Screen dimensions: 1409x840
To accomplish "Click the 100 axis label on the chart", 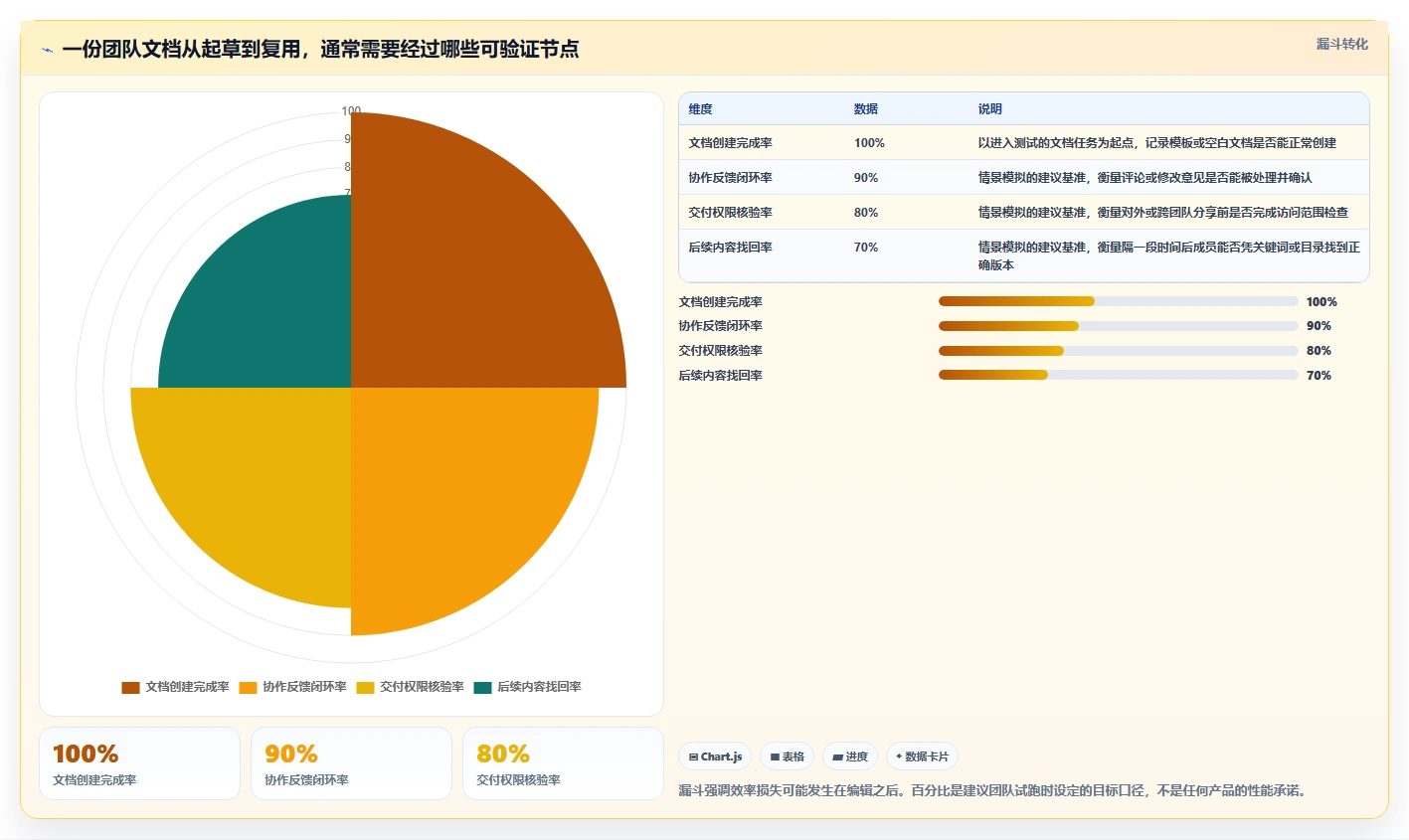I will coord(351,111).
